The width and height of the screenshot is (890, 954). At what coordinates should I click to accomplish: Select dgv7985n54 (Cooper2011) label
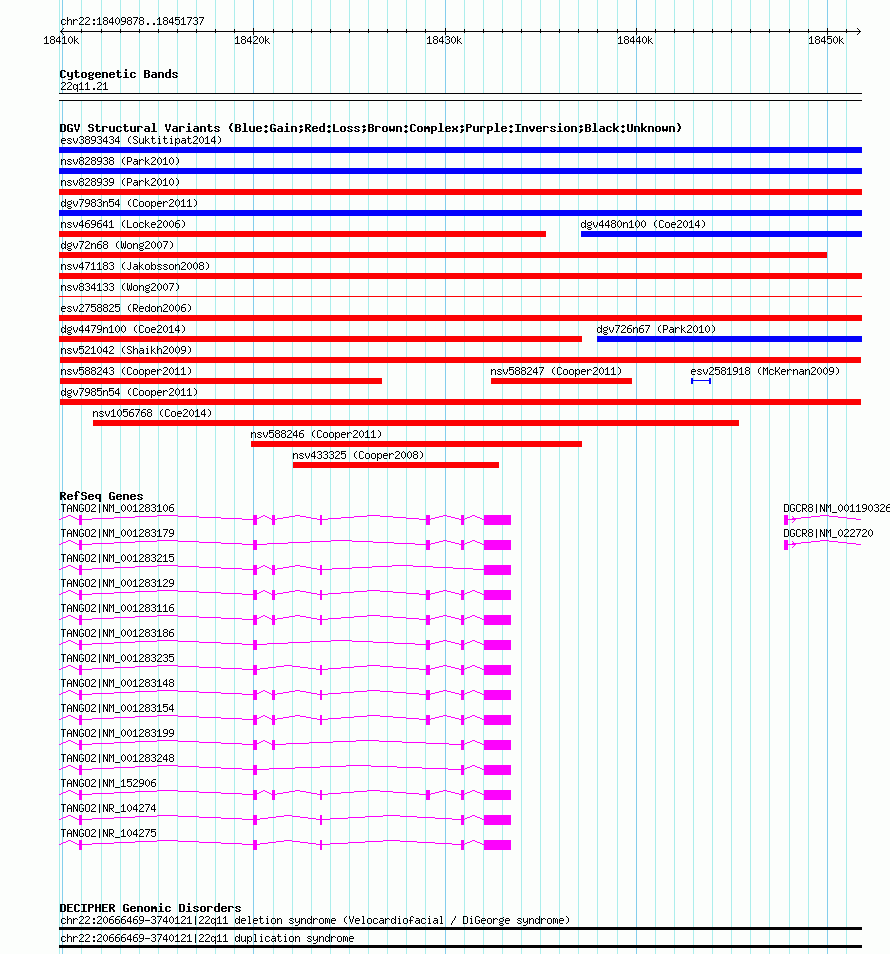coord(129,392)
